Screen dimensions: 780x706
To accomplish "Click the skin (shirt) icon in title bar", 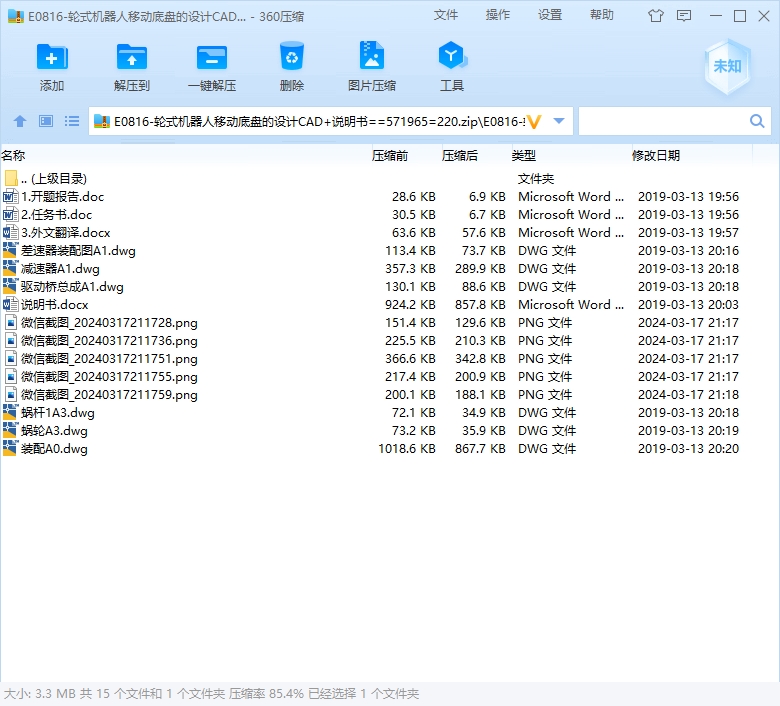I will click(656, 16).
